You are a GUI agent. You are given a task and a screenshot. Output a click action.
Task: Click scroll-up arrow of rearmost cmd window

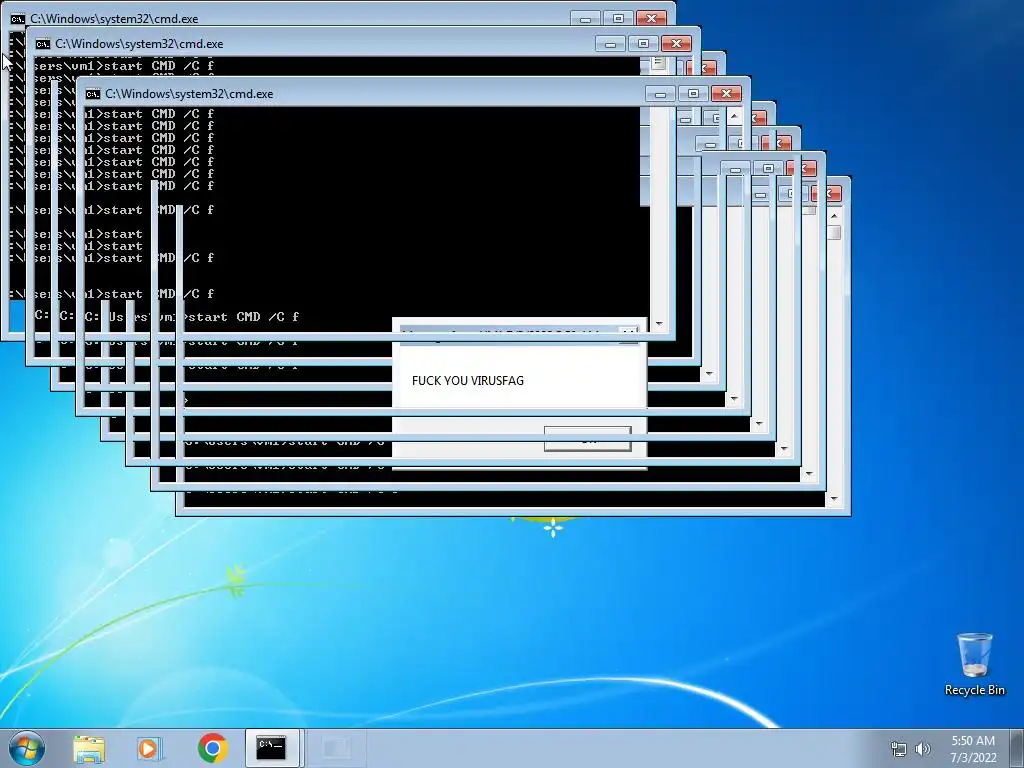click(x=834, y=216)
